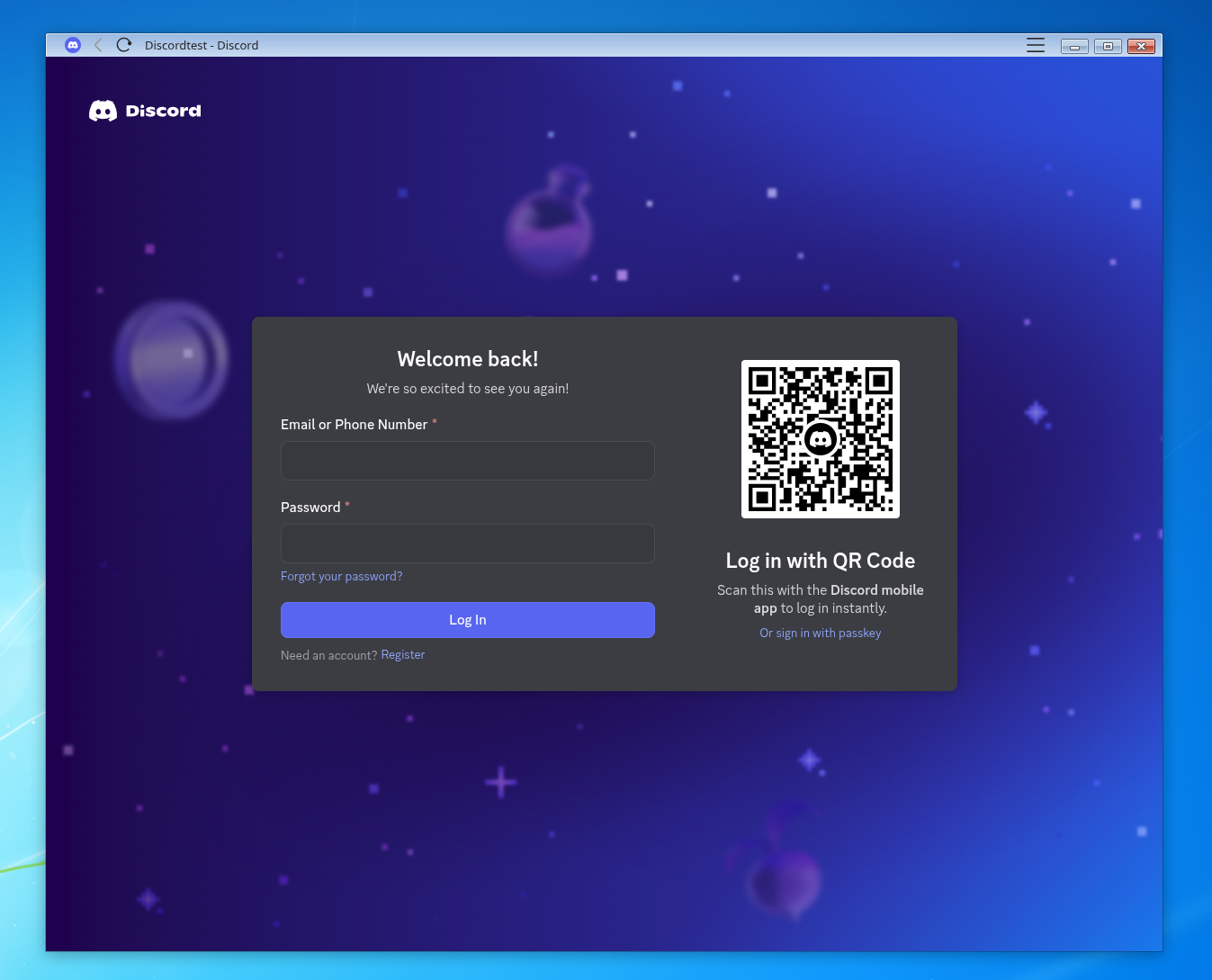Image resolution: width=1212 pixels, height=980 pixels.
Task: Reload the Discord page
Action: [124, 45]
